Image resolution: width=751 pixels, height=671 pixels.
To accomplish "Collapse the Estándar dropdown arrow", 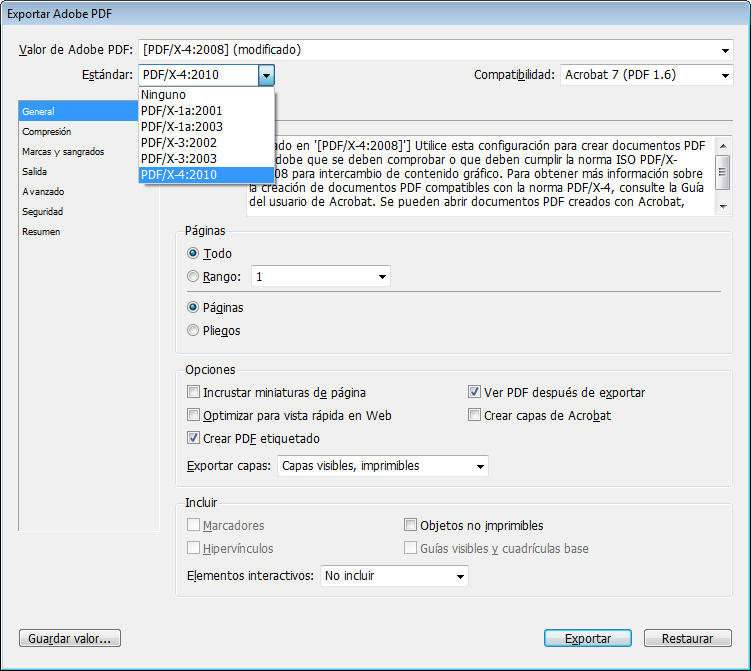I will [266, 75].
